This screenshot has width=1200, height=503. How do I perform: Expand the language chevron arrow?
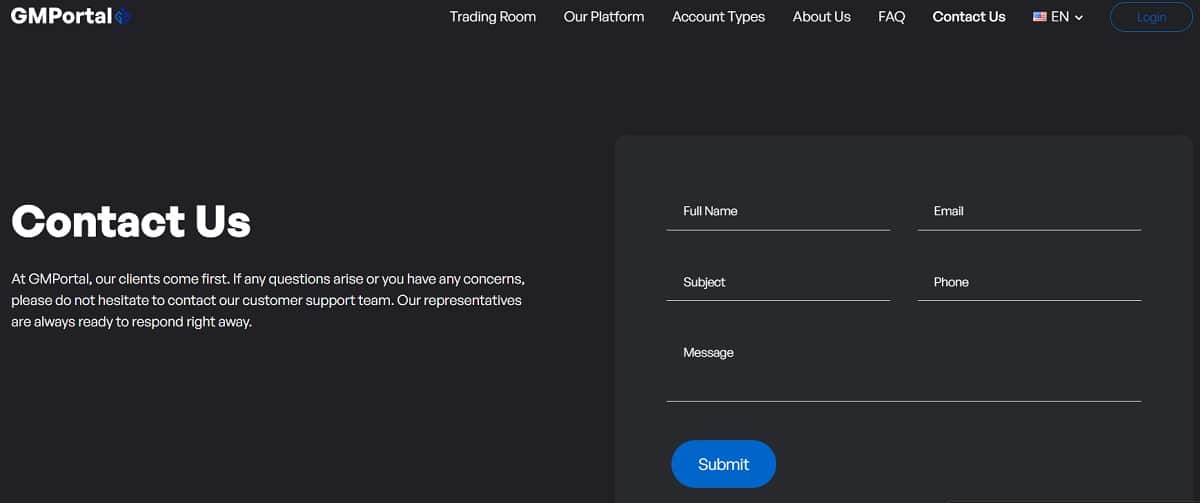1079,18
